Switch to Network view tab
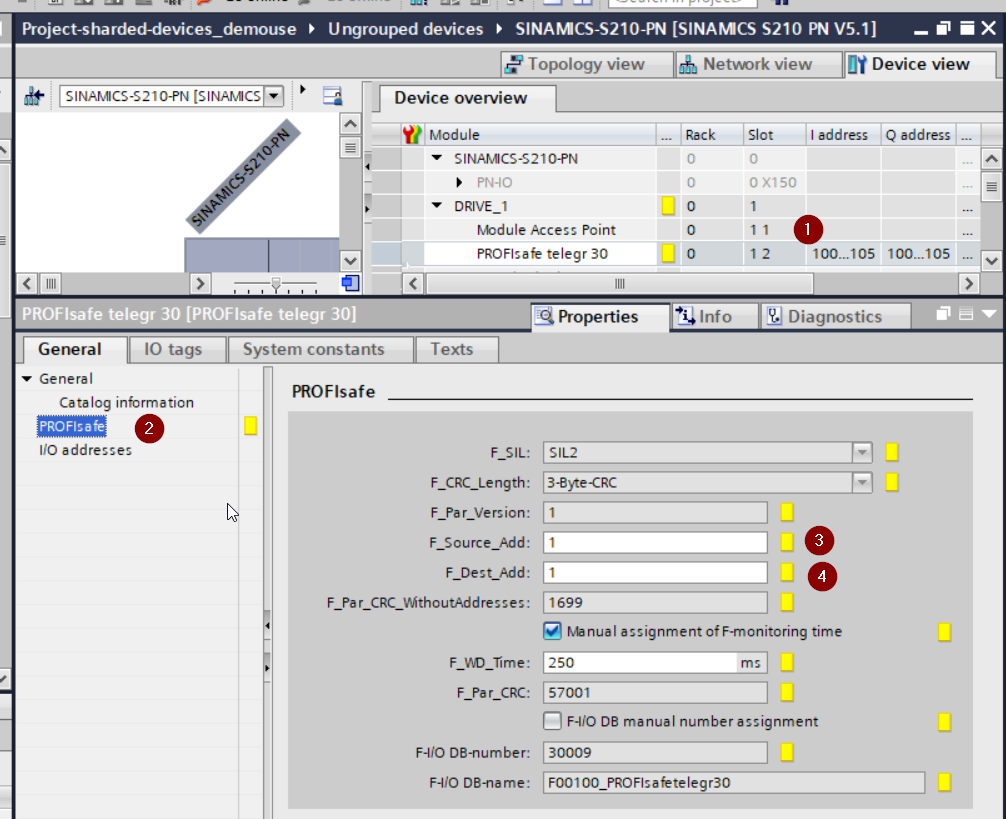 [758, 64]
